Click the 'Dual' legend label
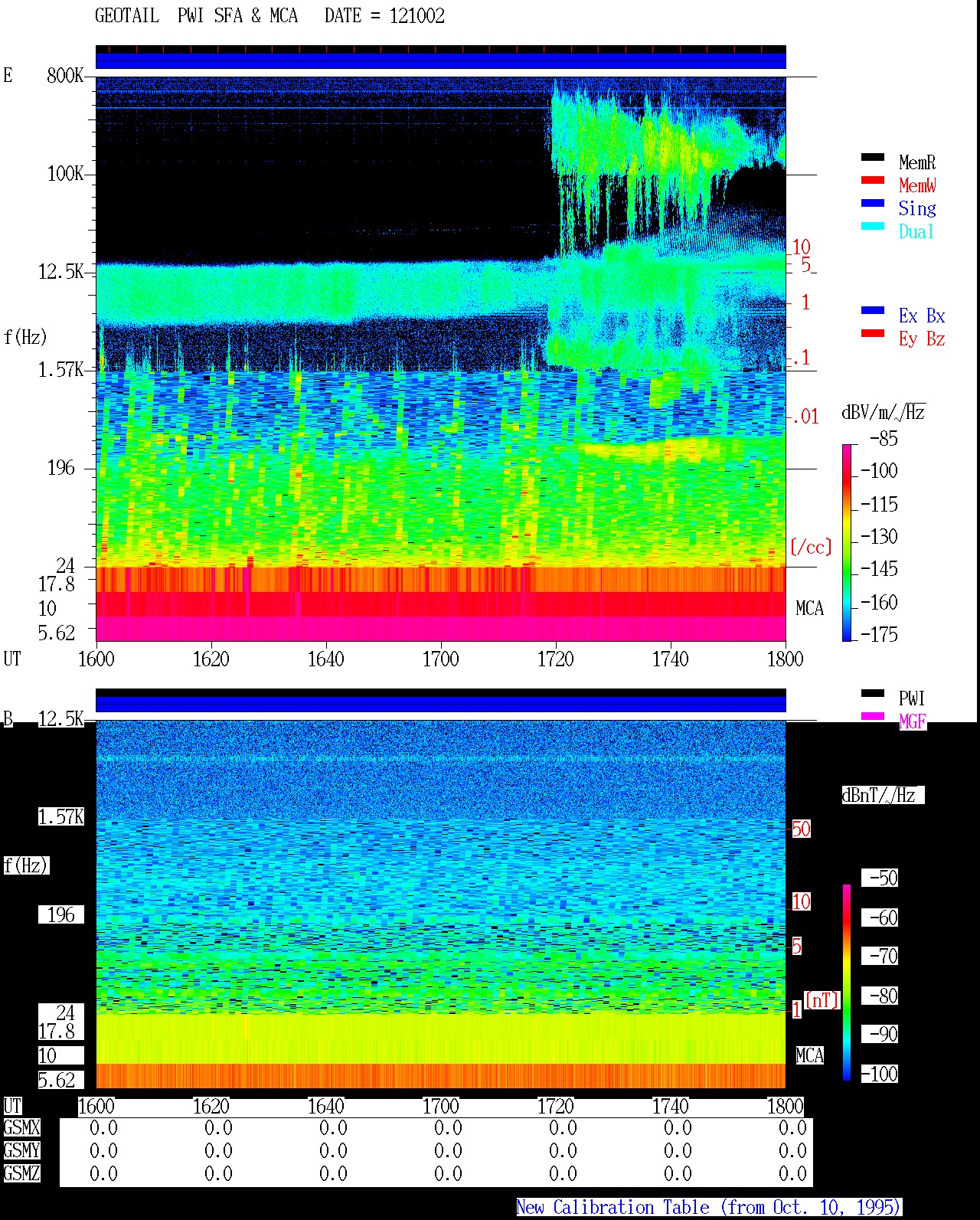980x1220 pixels. pyautogui.click(x=916, y=231)
